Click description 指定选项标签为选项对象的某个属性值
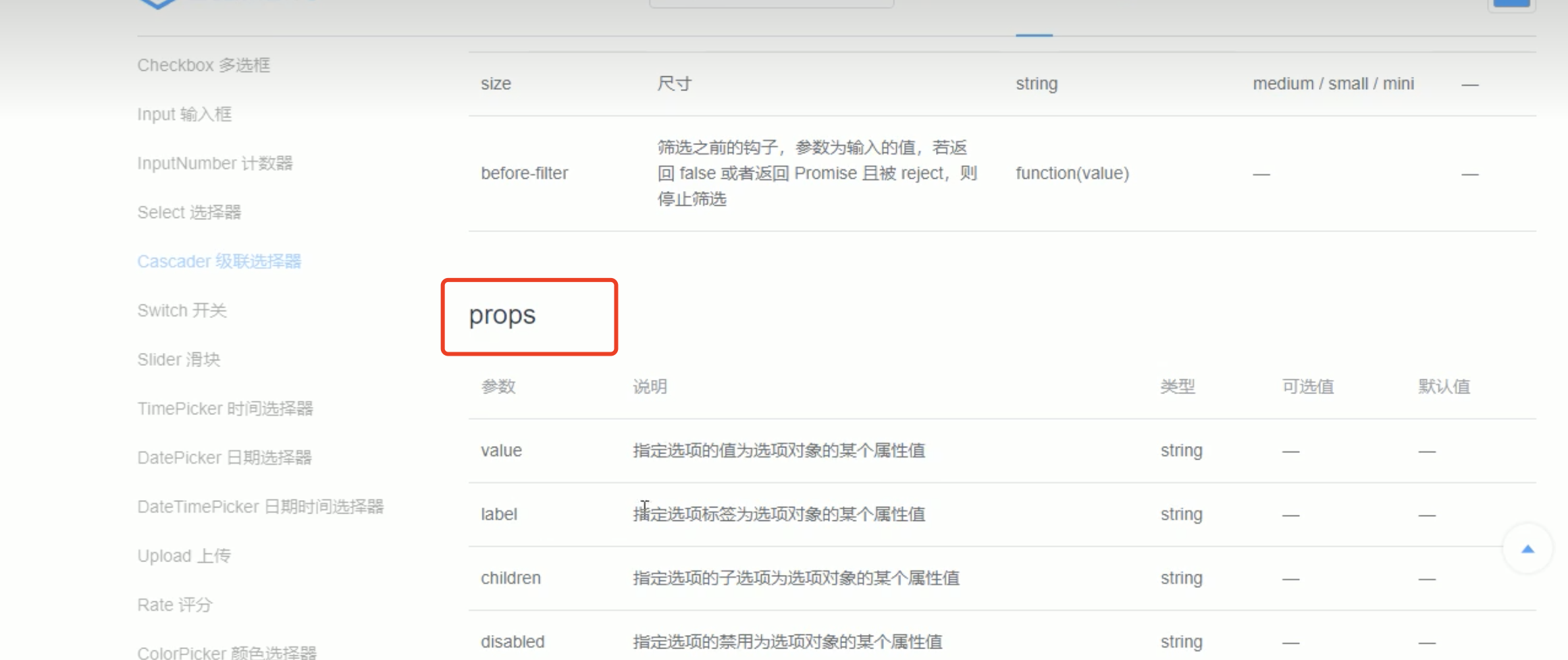This screenshot has width=1568, height=660. pos(779,514)
